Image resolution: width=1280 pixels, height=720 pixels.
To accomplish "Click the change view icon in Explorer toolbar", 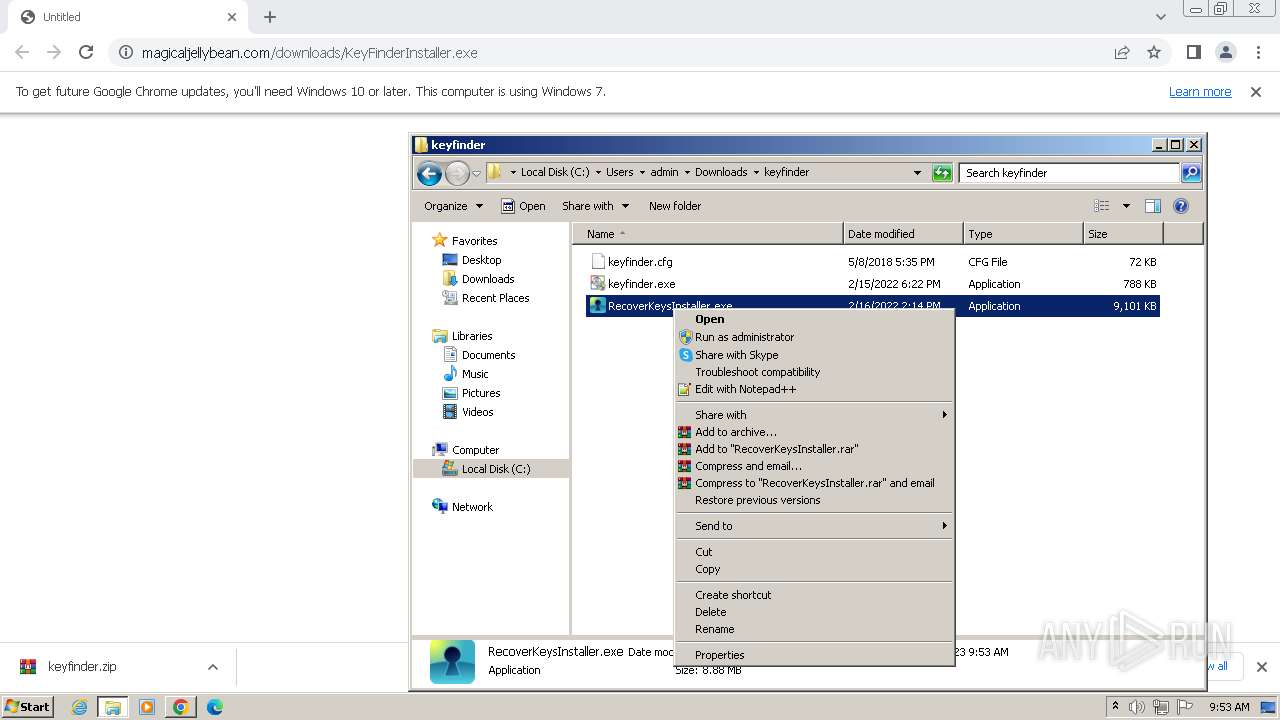I will [1101, 206].
